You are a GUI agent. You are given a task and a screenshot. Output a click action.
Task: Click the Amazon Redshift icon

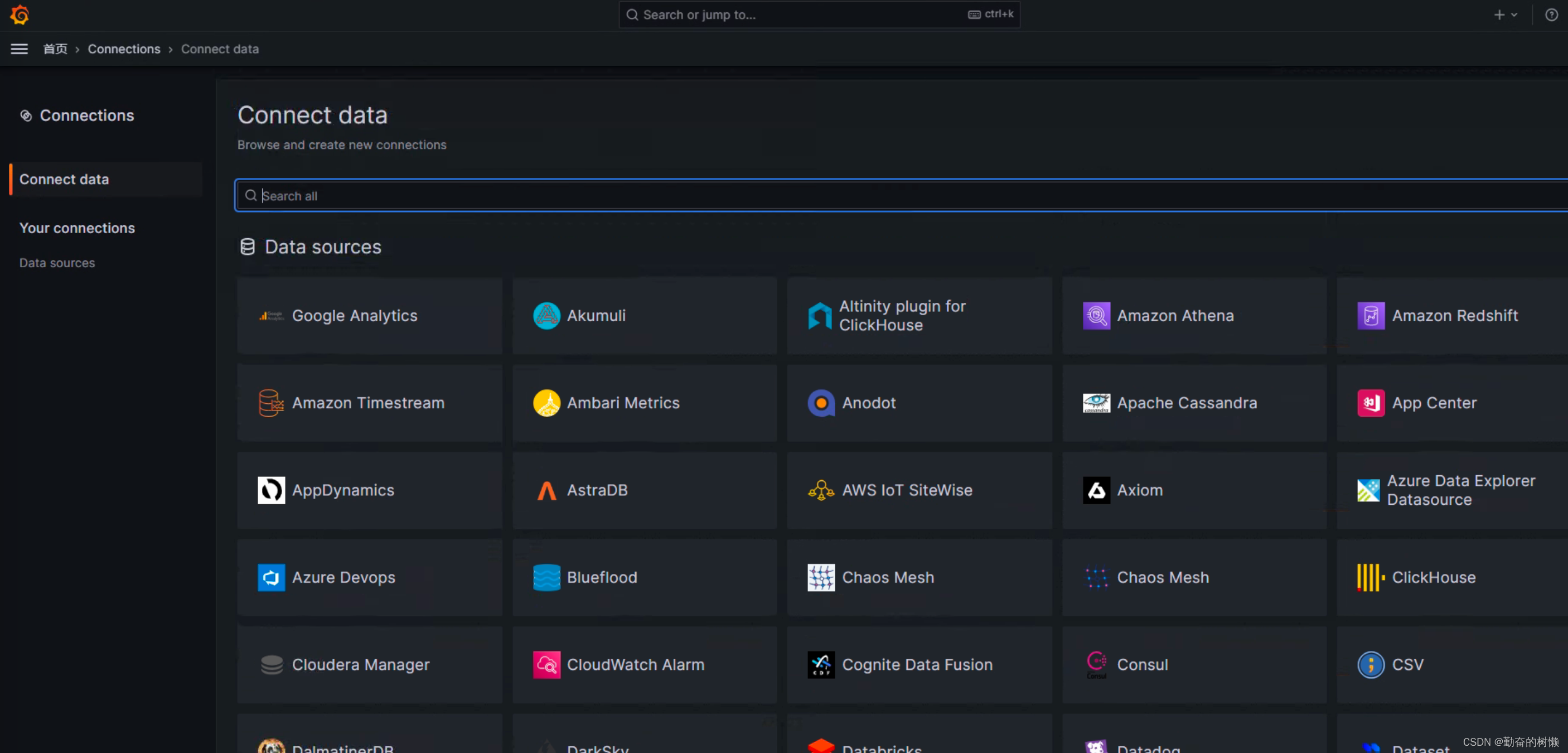tap(1371, 316)
